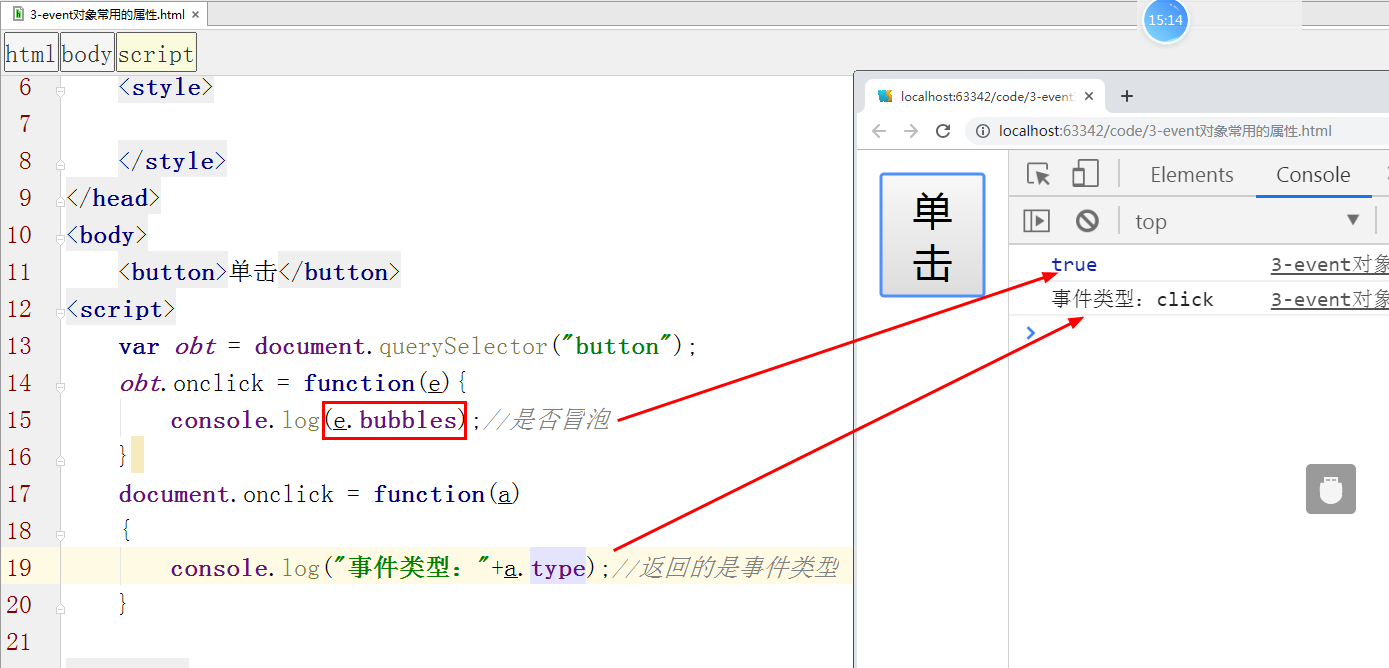This screenshot has width=1389, height=668.
Task: Open the console drawer icon in DevTools
Action: [1037, 220]
